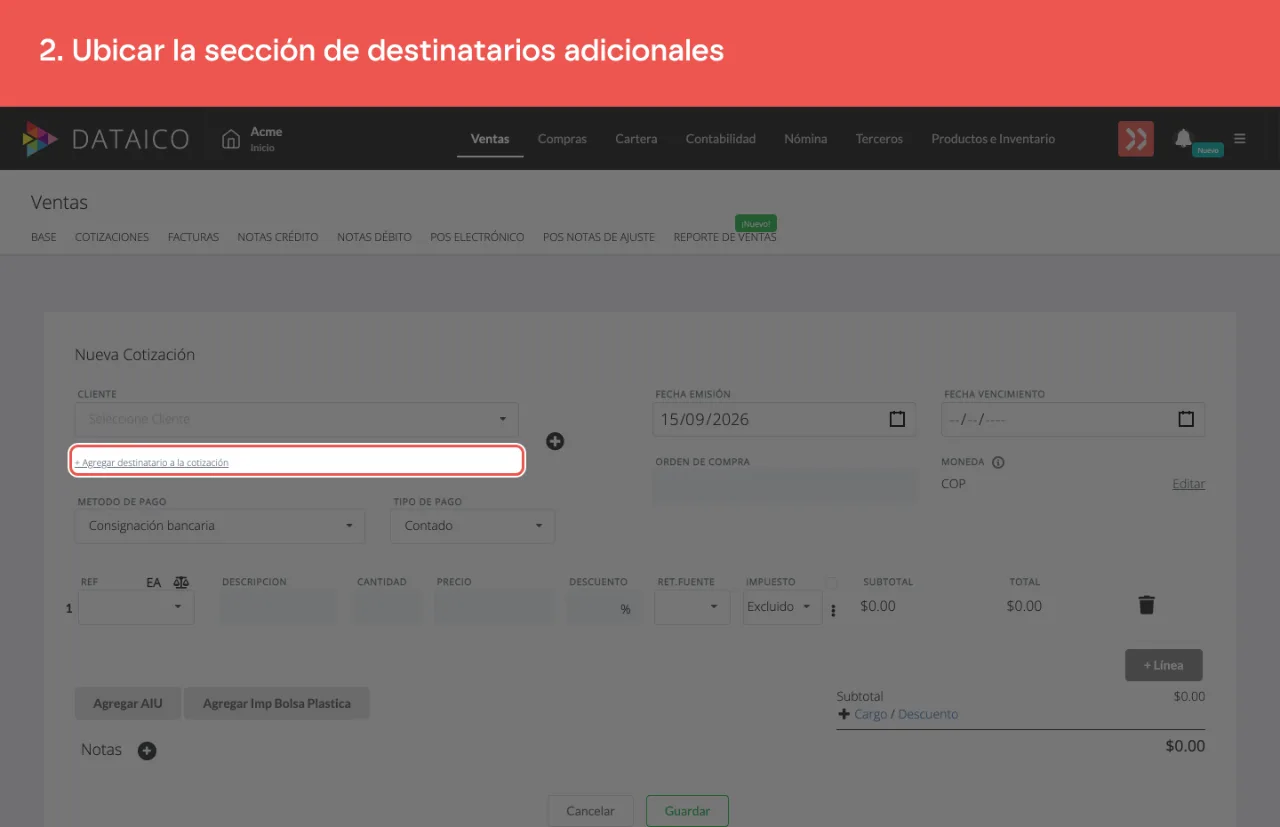
Task: Open the Método de Pago dropdown
Action: pyautogui.click(x=220, y=526)
